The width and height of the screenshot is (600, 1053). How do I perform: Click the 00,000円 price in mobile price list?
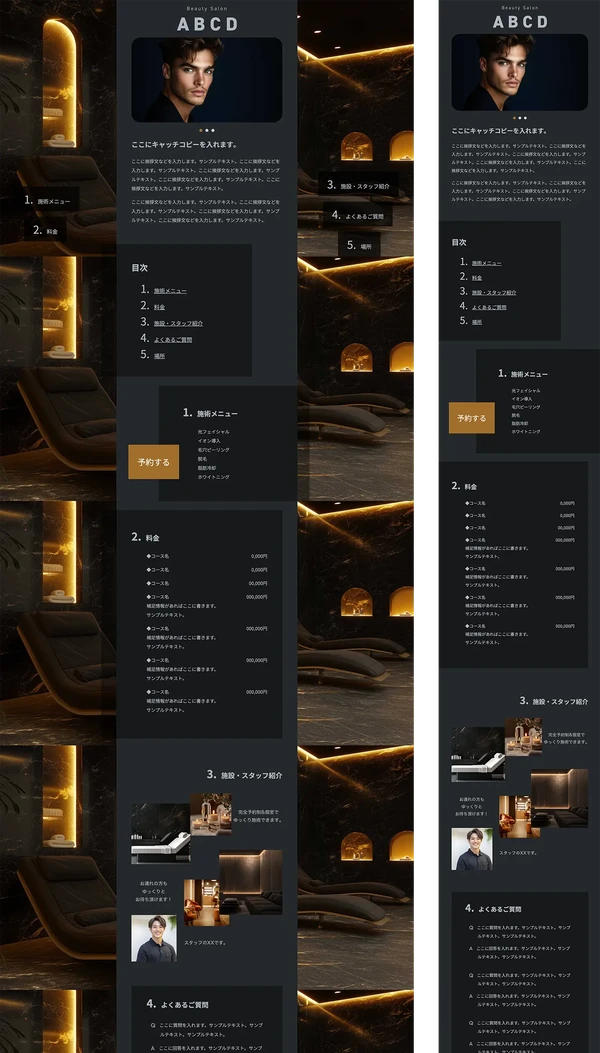tap(566, 527)
